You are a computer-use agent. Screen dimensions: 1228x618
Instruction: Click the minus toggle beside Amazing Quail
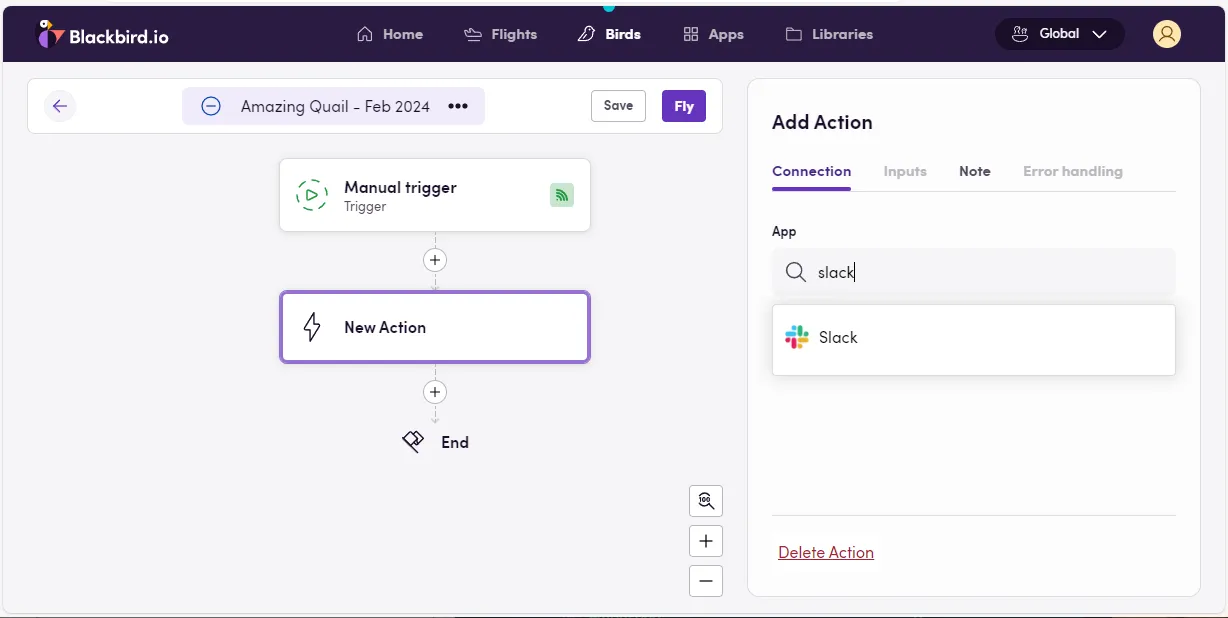coord(210,105)
